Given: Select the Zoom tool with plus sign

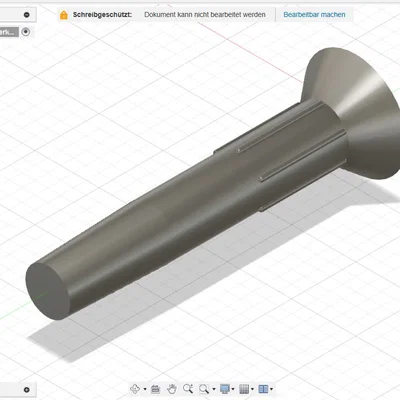Looking at the screenshot, I should [x=188, y=389].
